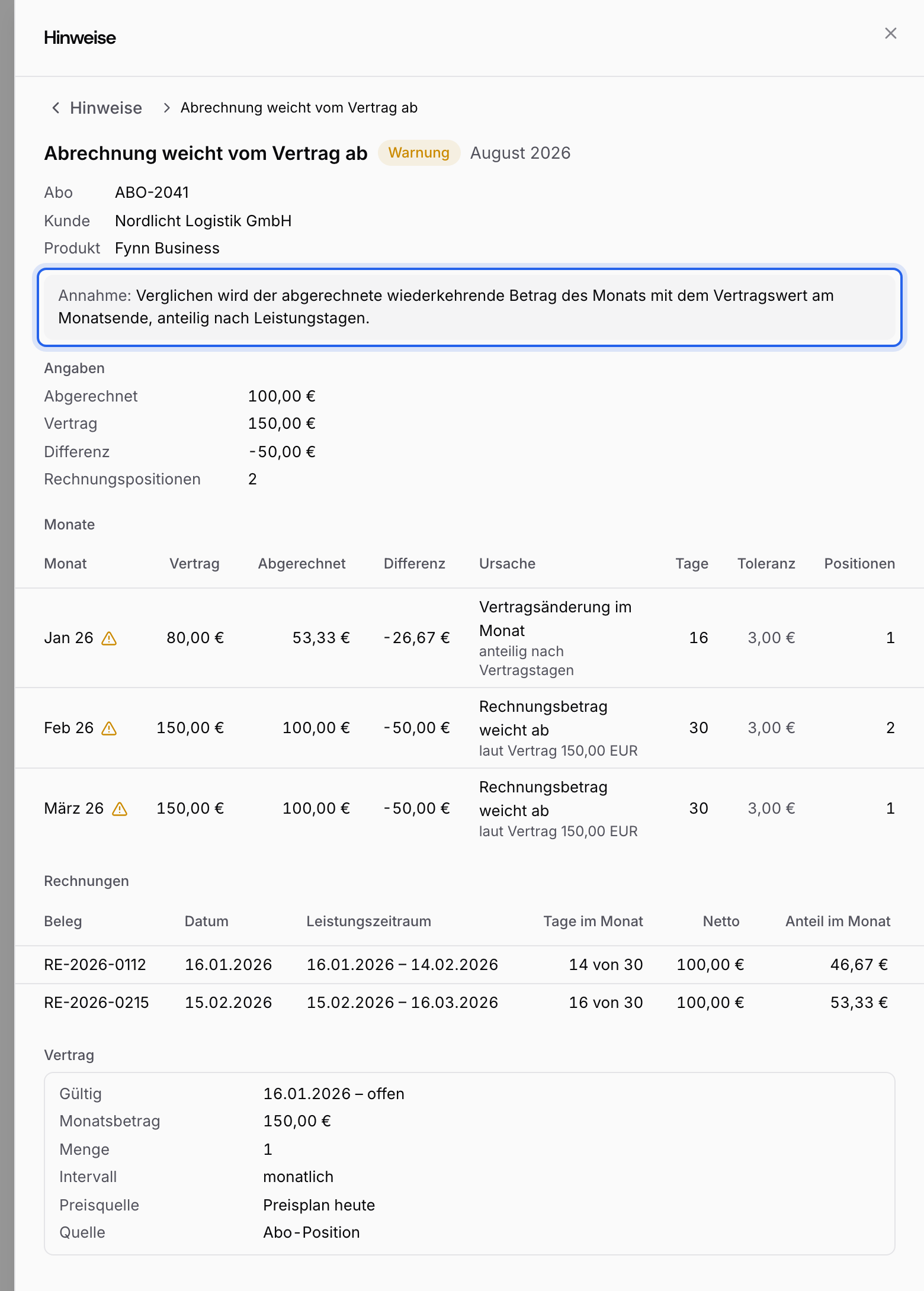Click validity value '16.01.2026 – offen'
This screenshot has width=924, height=1291.
[x=334, y=1094]
